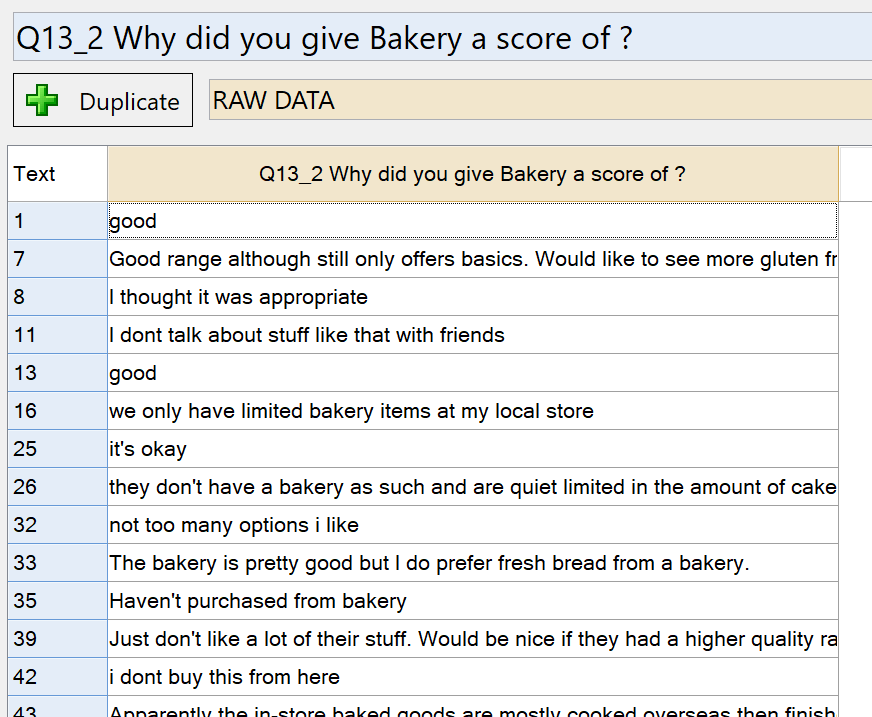Image resolution: width=872 pixels, height=717 pixels.
Task: Click cell 'we only have limited bakery items'
Action: point(473,411)
